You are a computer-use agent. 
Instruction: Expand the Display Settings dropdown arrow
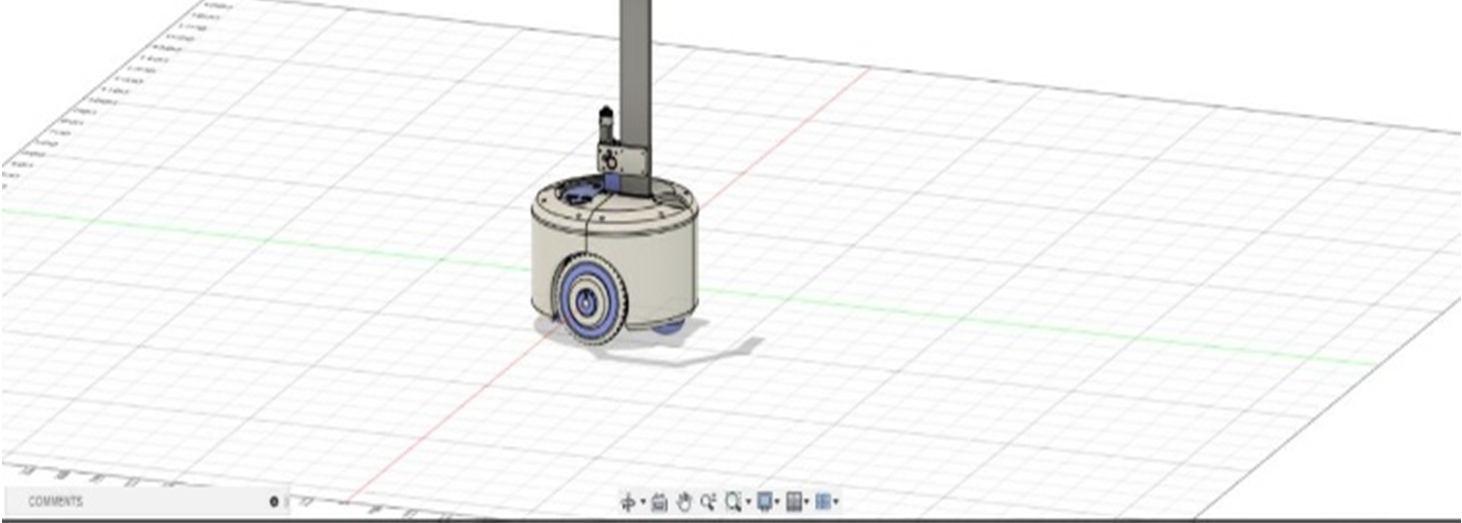pos(778,501)
